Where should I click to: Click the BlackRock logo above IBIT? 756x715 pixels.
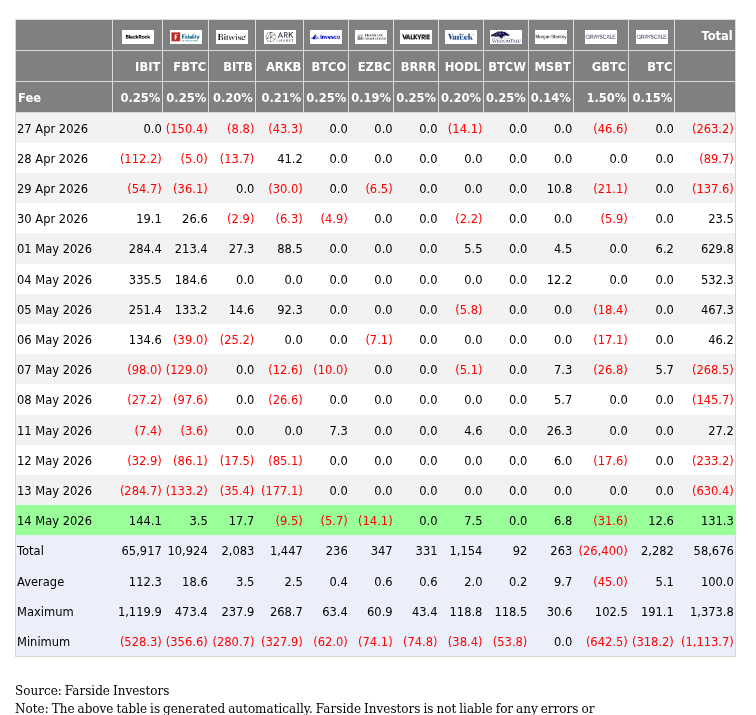(138, 37)
